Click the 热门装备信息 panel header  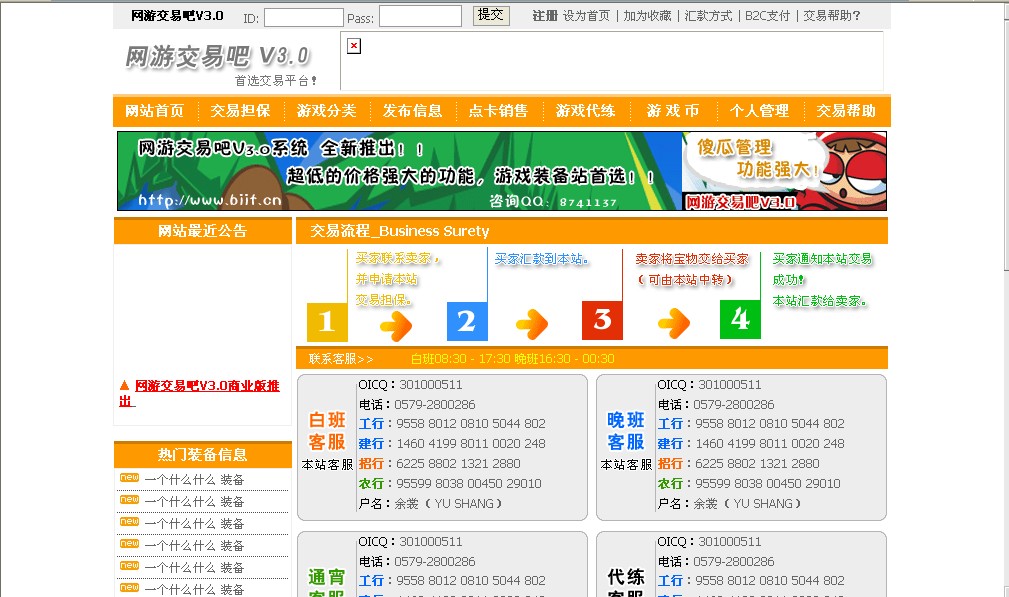[x=203, y=455]
